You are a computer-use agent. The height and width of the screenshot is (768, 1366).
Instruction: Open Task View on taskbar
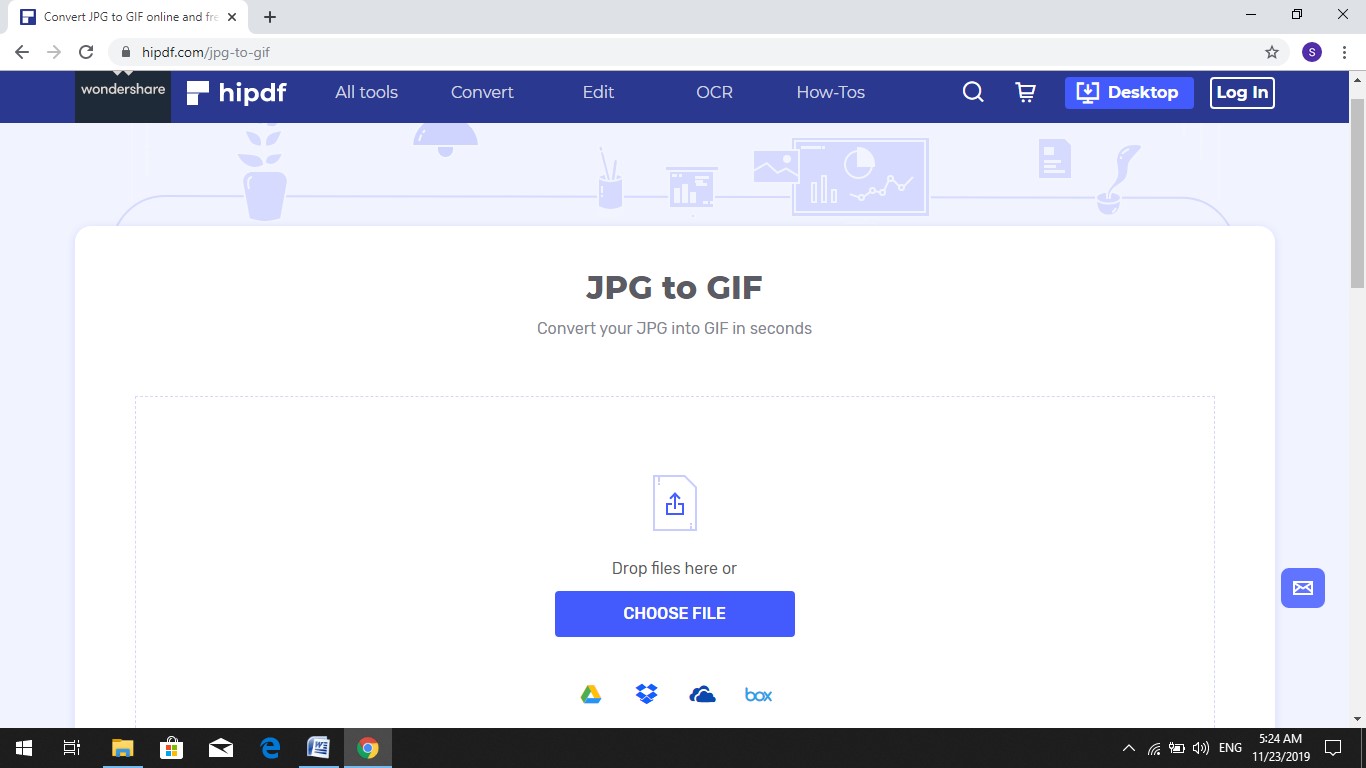(x=72, y=748)
